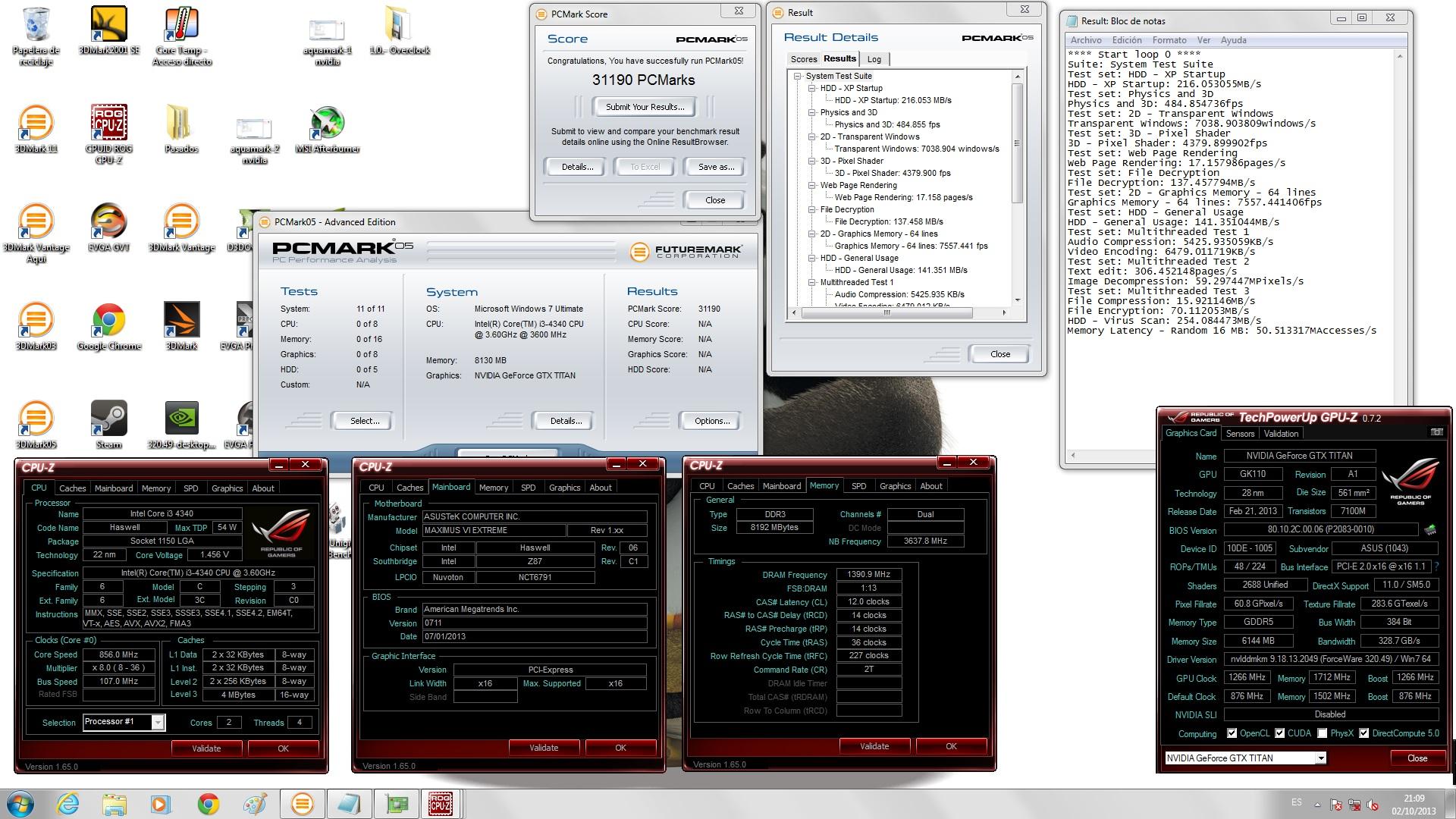The height and width of the screenshot is (819, 1456).
Task: Click GPU-Z bus interface question mark
Action: pyautogui.click(x=1436, y=566)
